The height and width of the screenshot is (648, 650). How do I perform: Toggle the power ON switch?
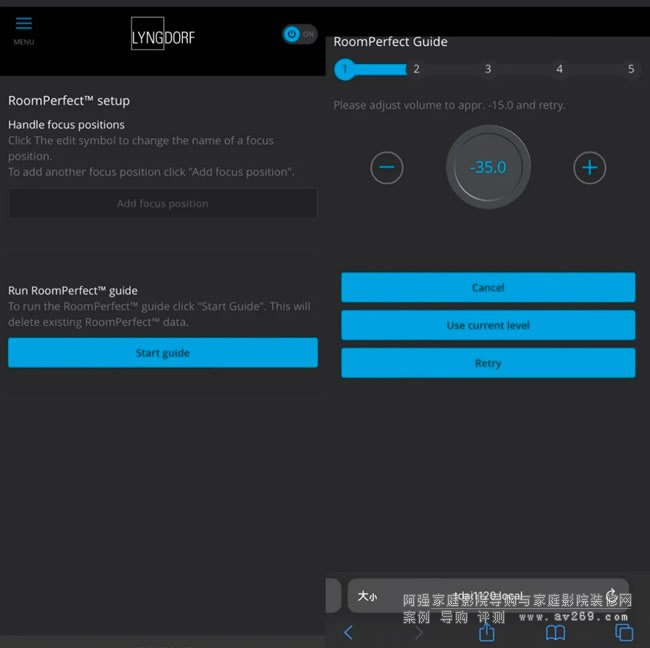click(299, 34)
